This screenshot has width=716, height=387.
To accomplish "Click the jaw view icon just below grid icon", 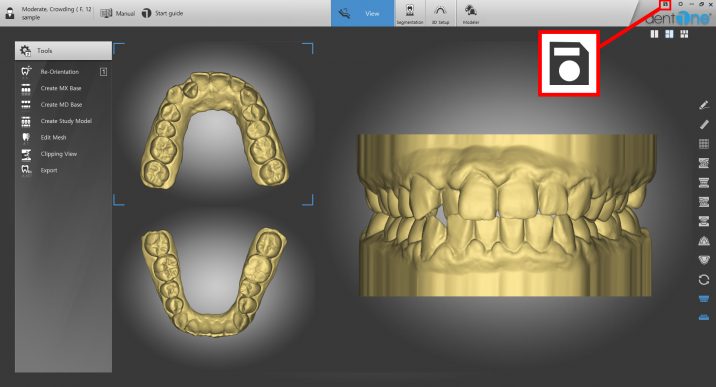I will pyautogui.click(x=704, y=163).
